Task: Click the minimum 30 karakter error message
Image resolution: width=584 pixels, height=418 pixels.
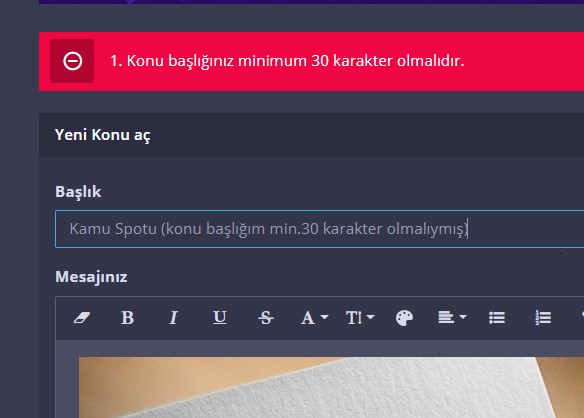Action: (287, 61)
